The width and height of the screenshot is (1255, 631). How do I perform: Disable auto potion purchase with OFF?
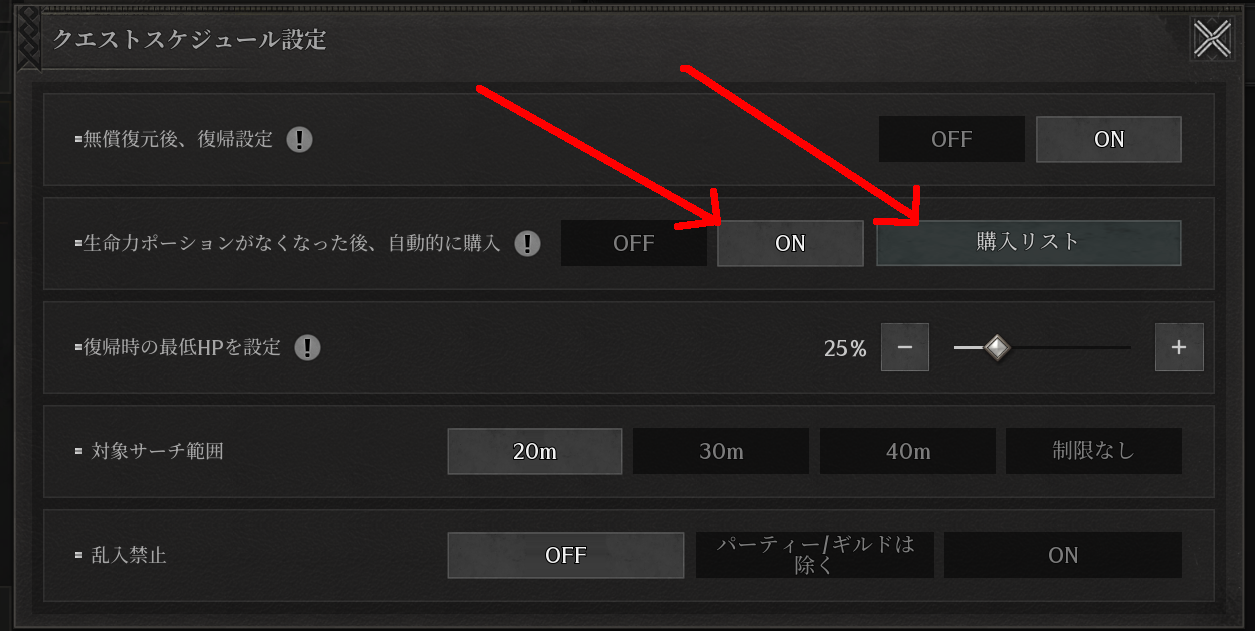[x=634, y=243]
